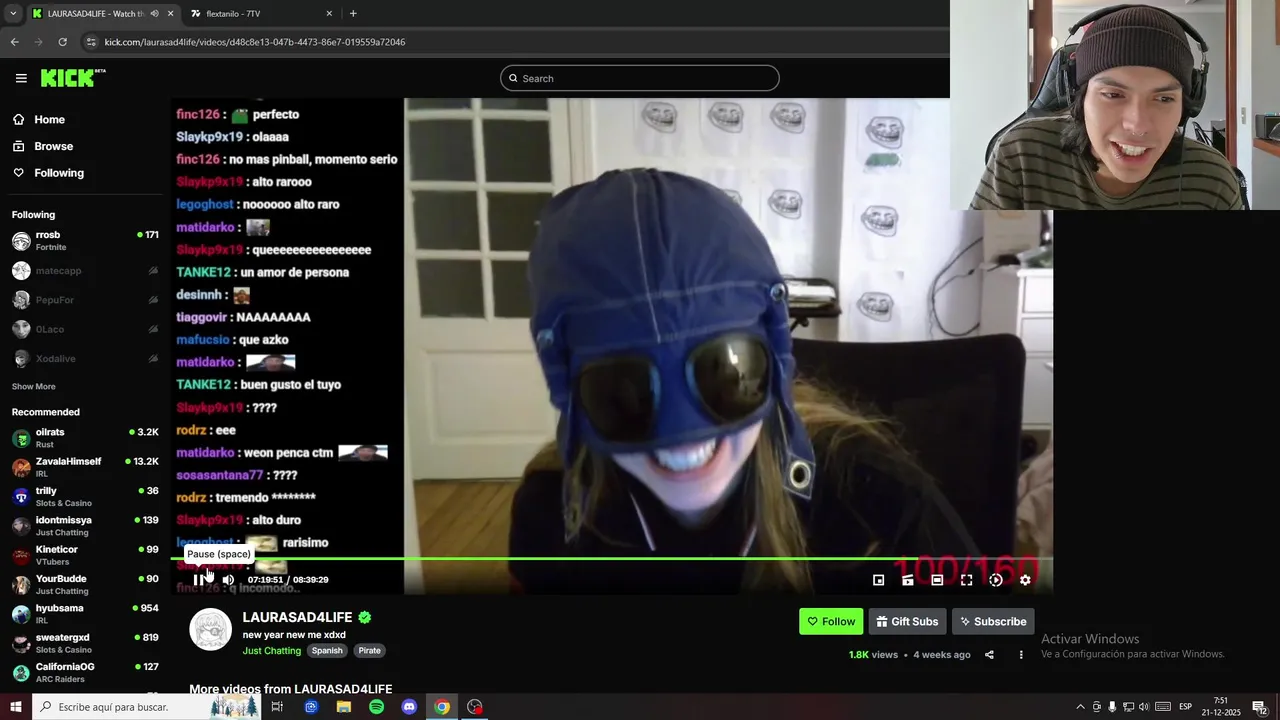Open a new browser tab
The height and width of the screenshot is (720, 1280).
point(353,14)
